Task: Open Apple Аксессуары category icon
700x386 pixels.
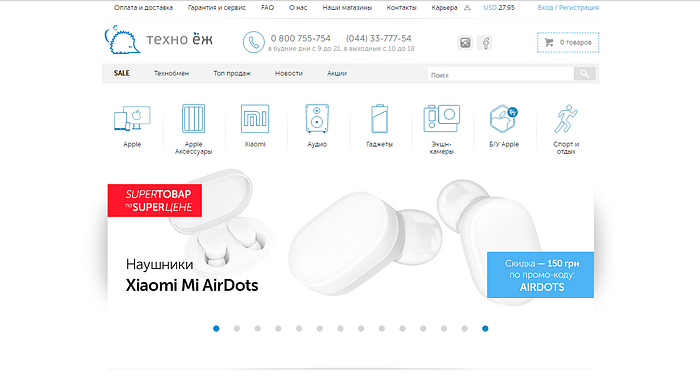Action: (193, 118)
